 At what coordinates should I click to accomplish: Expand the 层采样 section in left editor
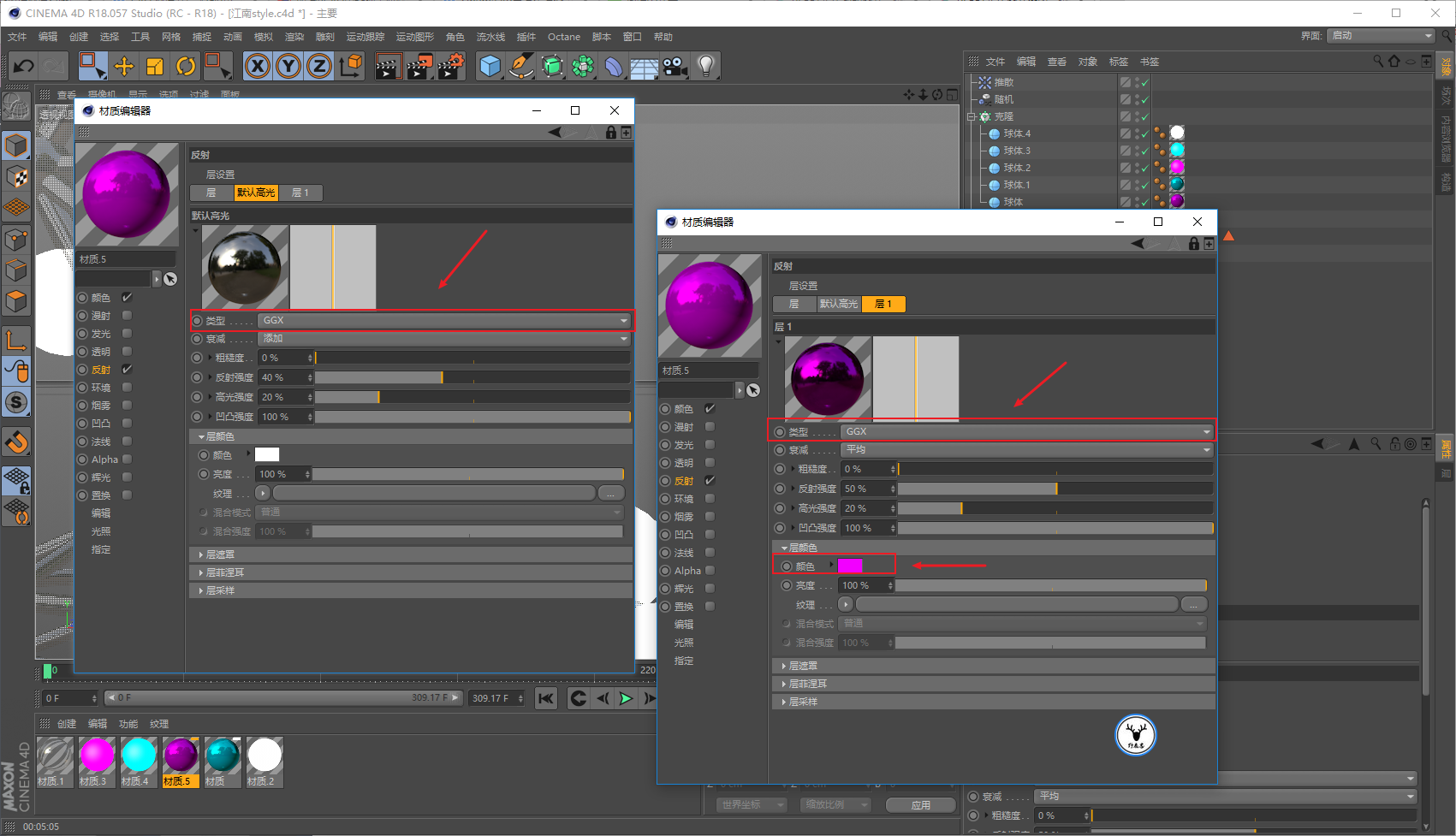(x=411, y=590)
